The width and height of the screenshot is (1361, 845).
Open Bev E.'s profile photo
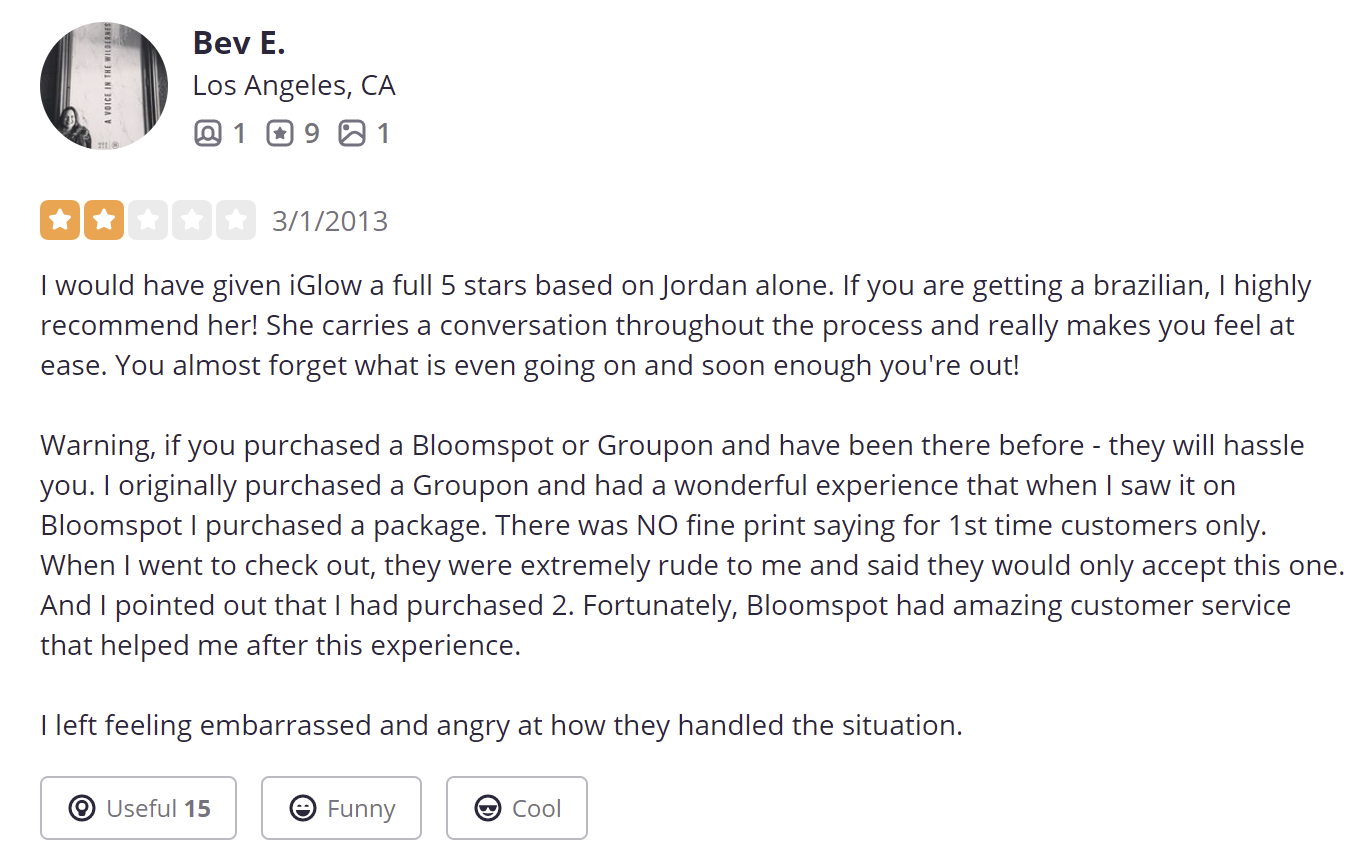point(104,86)
